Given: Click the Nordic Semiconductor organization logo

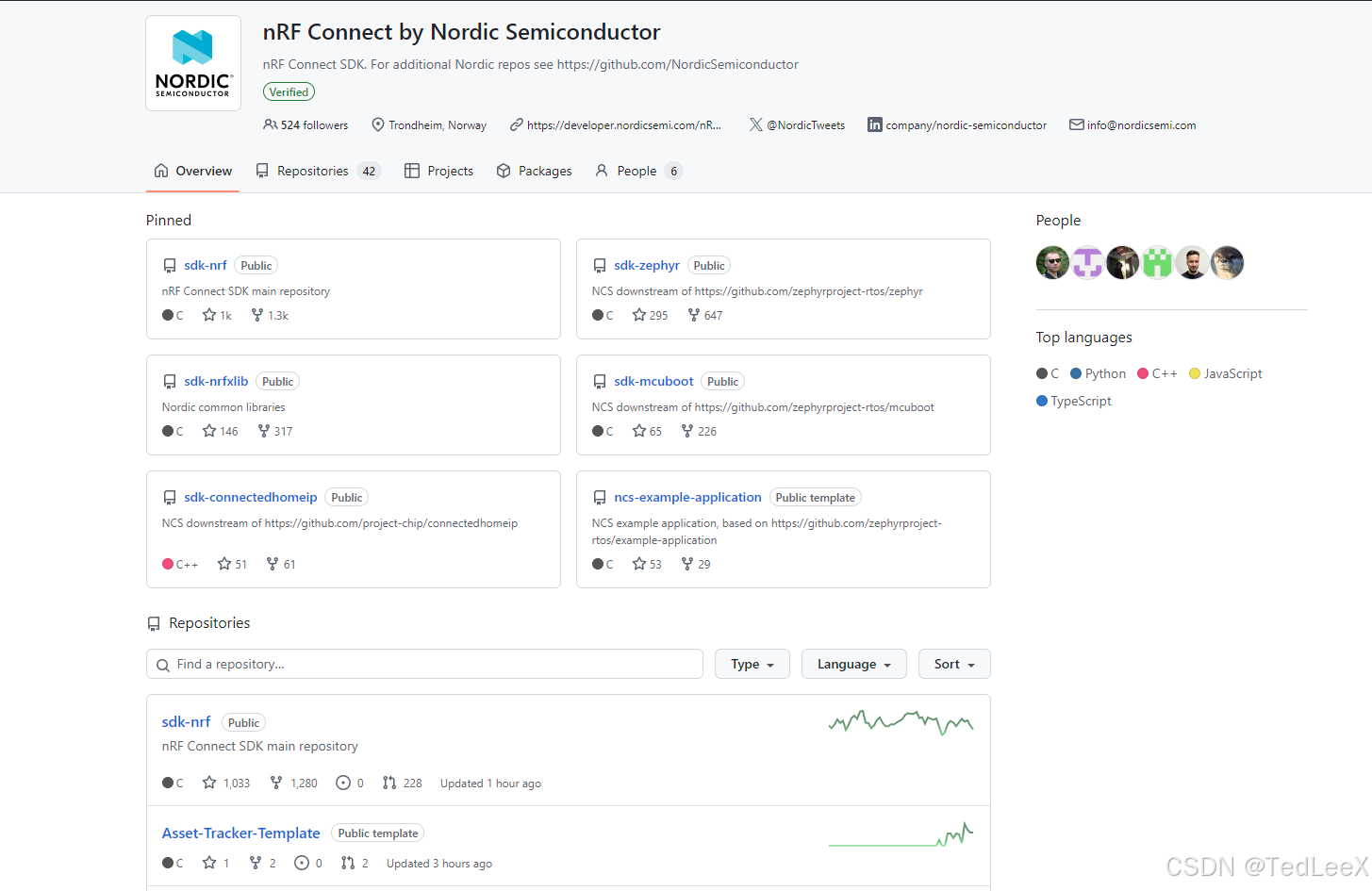Looking at the screenshot, I should click(x=192, y=61).
